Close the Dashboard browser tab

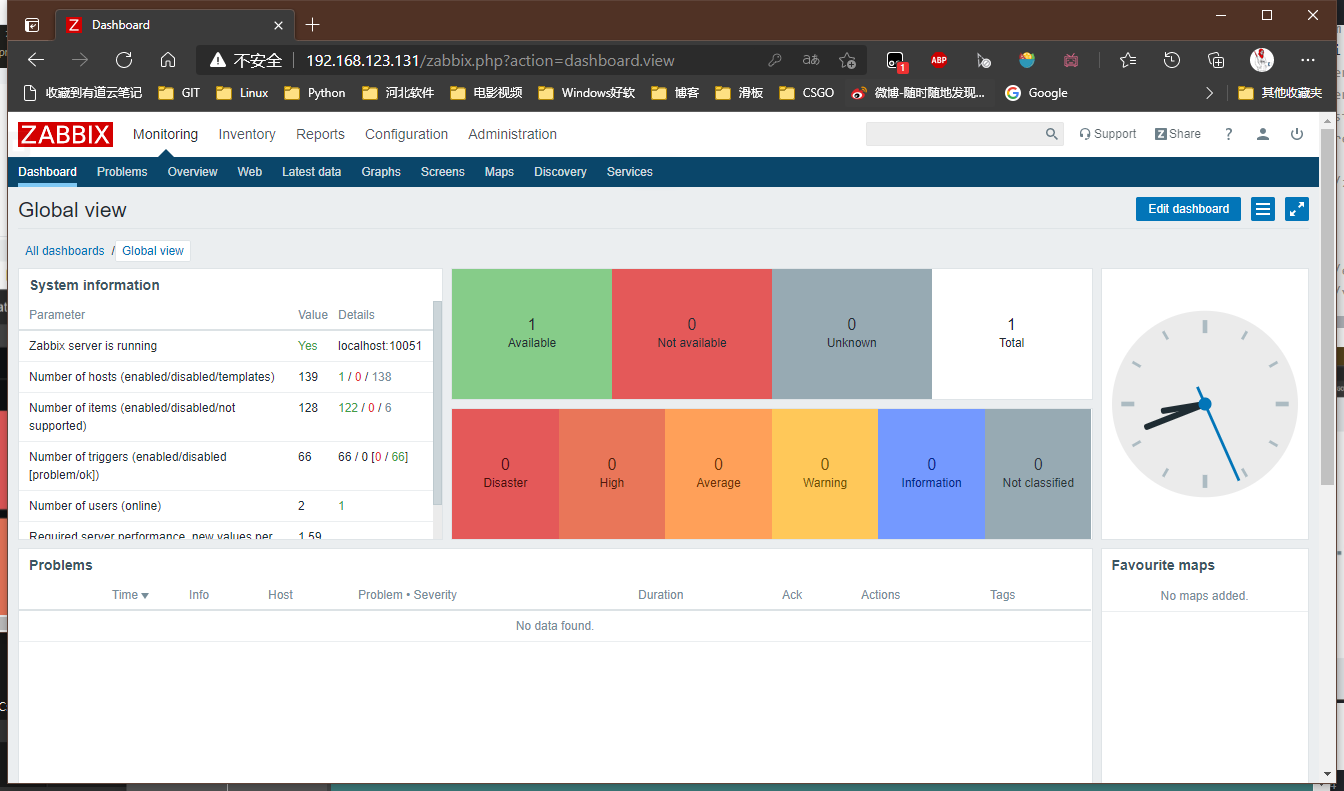279,25
